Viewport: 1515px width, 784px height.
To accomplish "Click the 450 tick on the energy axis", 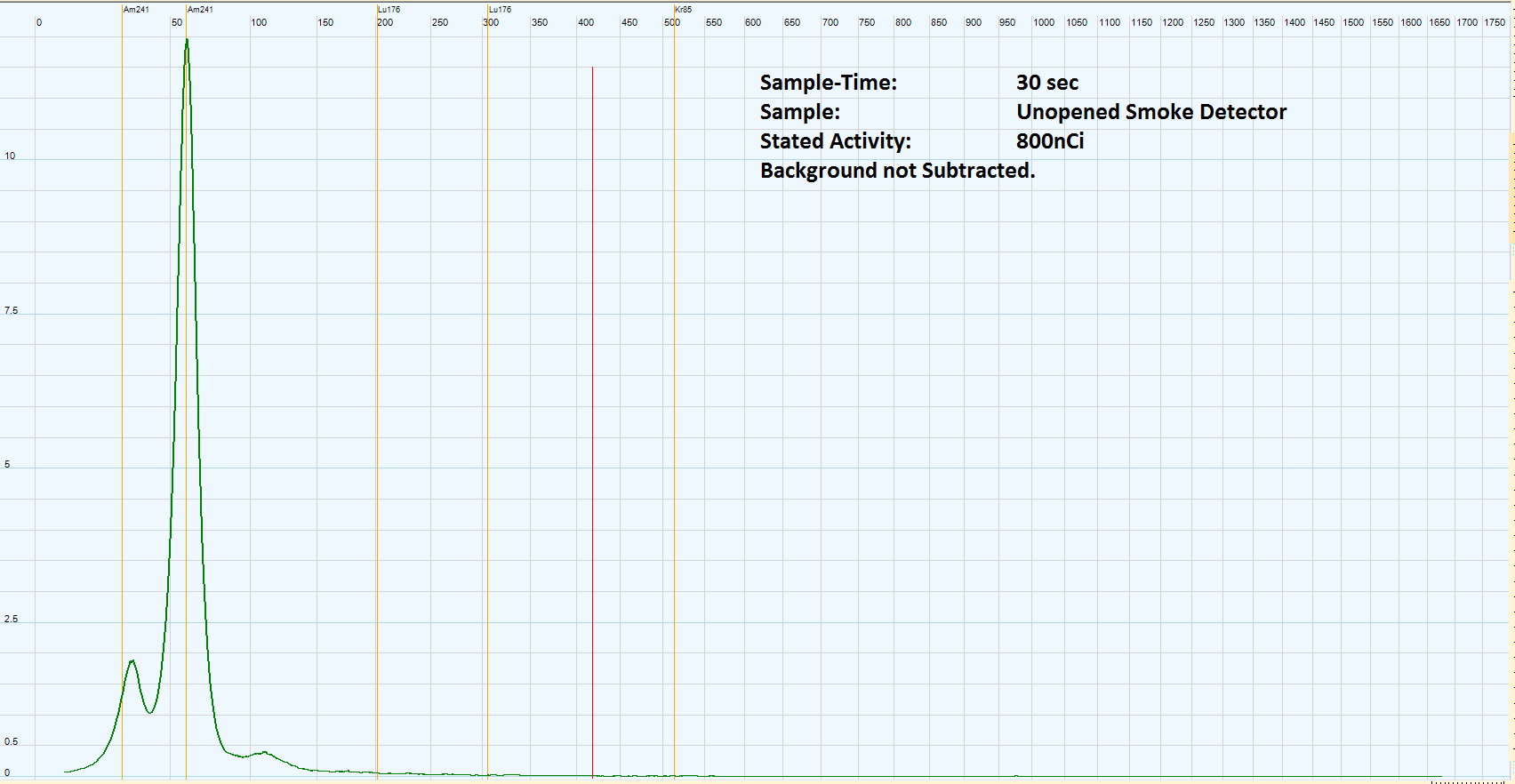I will pyautogui.click(x=629, y=22).
